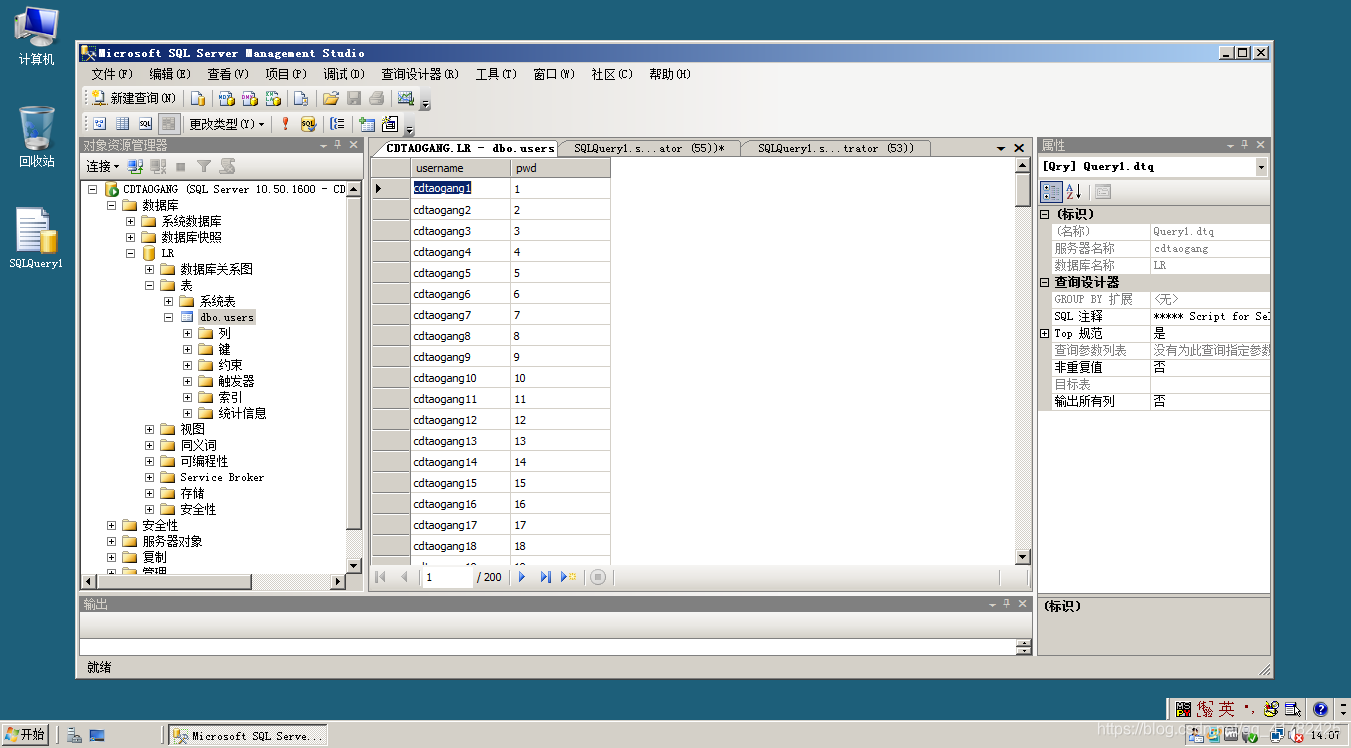The image size is (1351, 748).
Task: Jump to last row with the navigation icon
Action: tap(545, 577)
